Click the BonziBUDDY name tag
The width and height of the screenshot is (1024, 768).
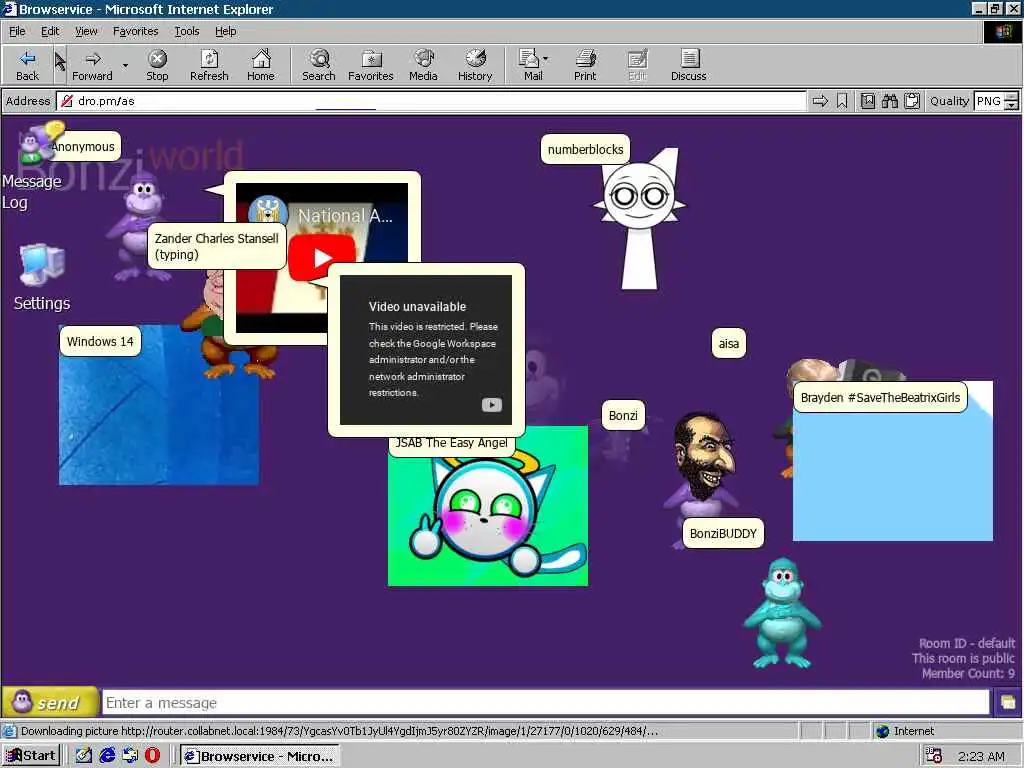tap(723, 534)
